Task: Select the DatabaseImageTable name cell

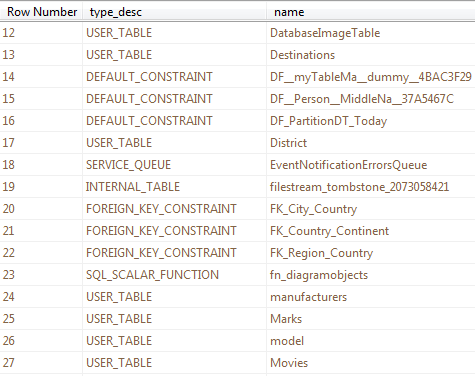Action: [x=371, y=33]
